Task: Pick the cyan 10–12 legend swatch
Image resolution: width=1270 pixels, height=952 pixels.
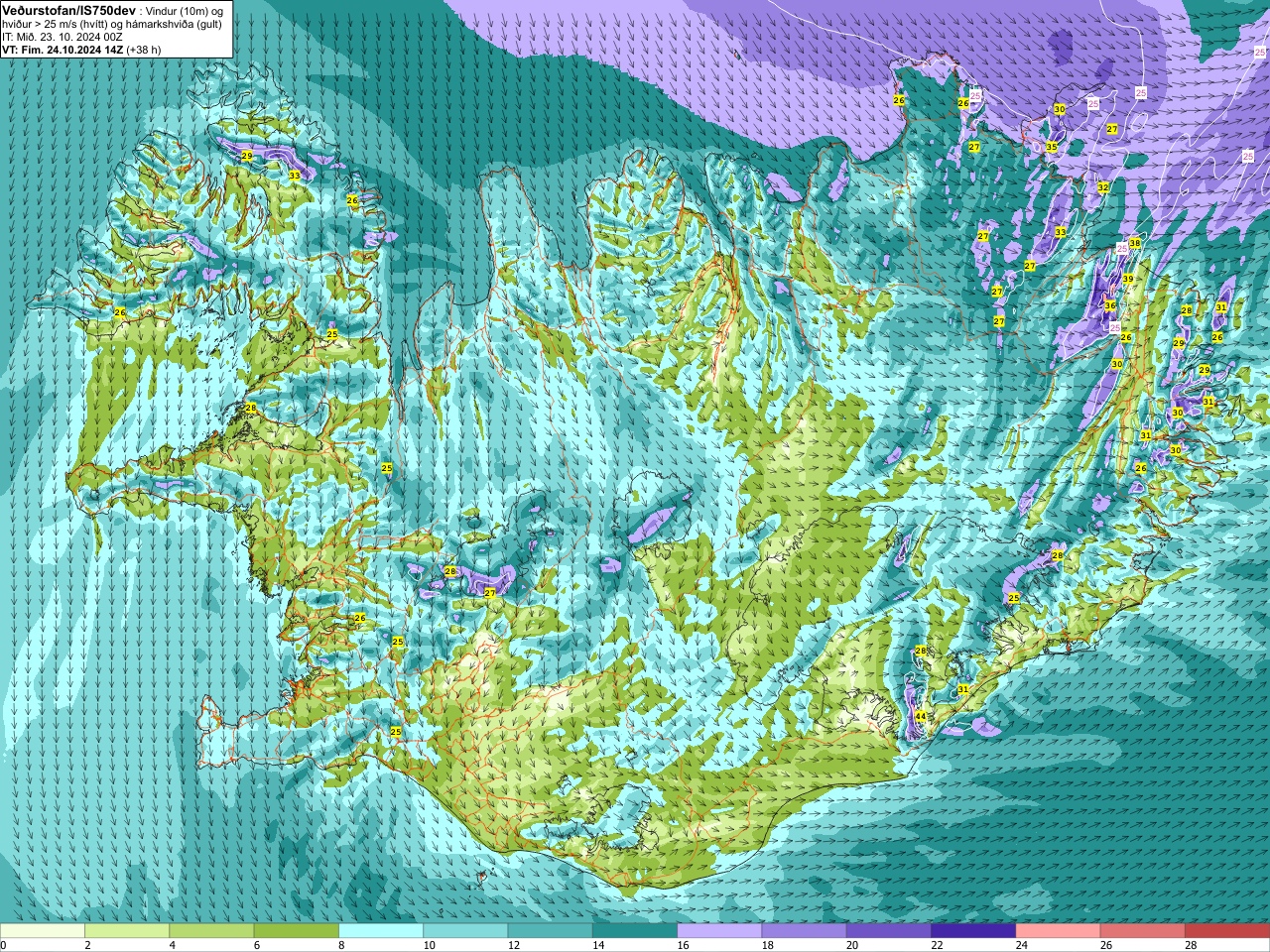Action: click(x=465, y=931)
